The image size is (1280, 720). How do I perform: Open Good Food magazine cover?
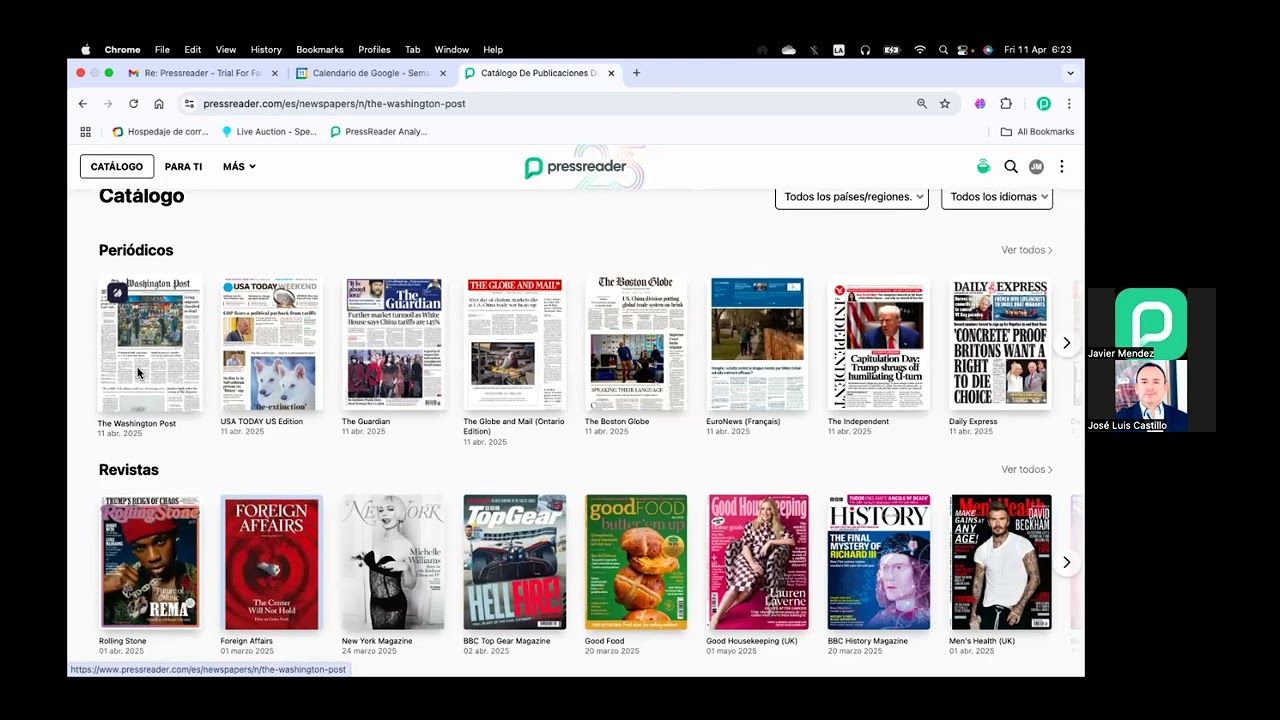coord(636,562)
